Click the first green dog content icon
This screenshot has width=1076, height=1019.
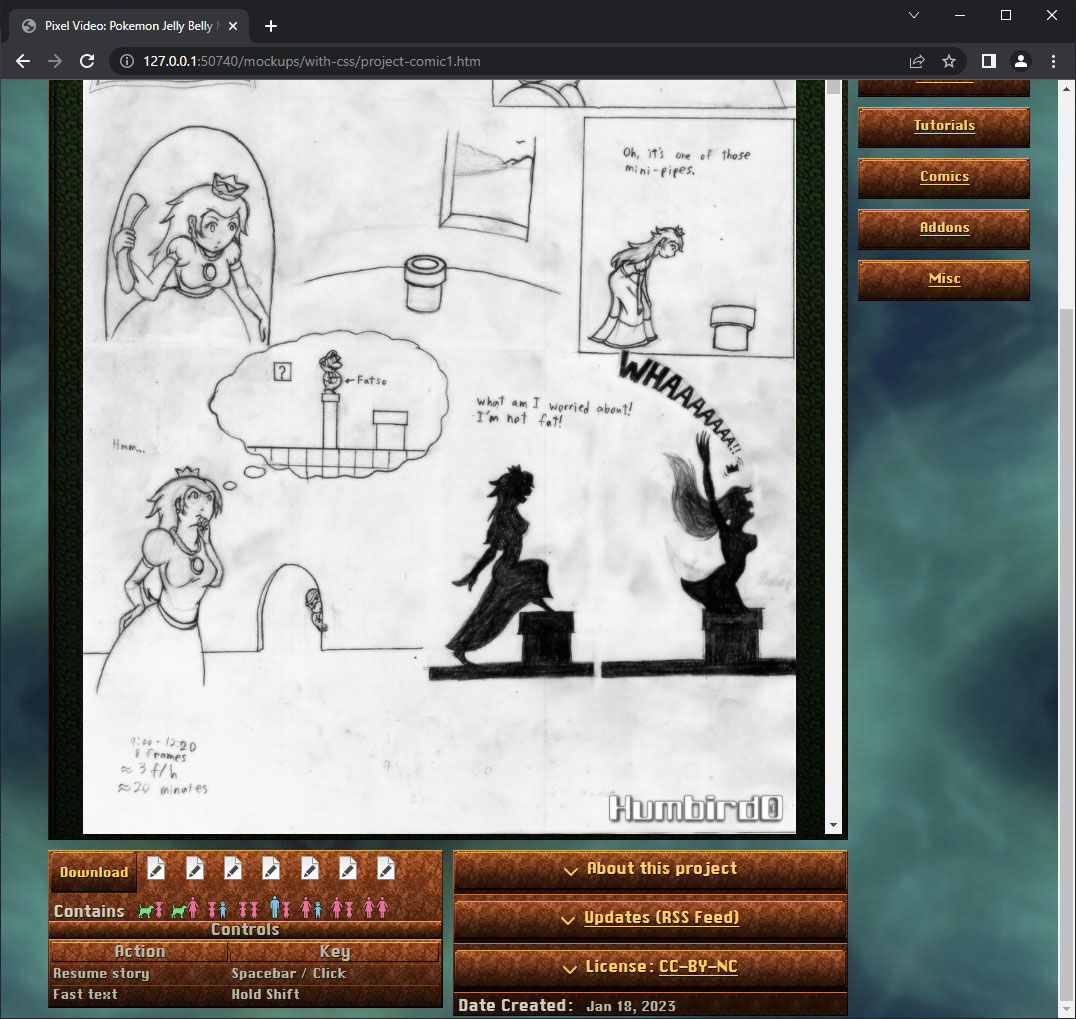pyautogui.click(x=146, y=911)
